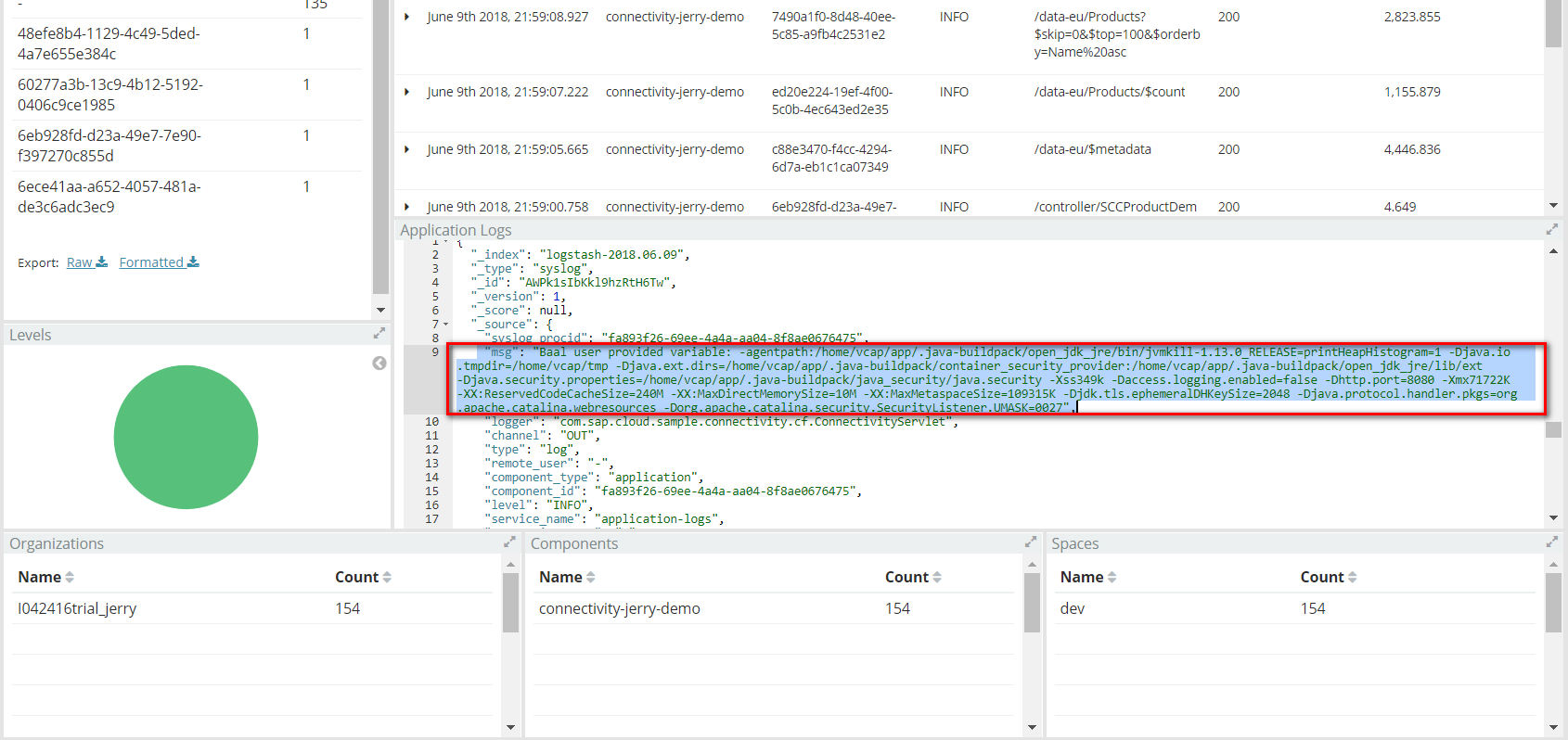
Task: Click the logger line in the JSON view
Action: click(721, 421)
